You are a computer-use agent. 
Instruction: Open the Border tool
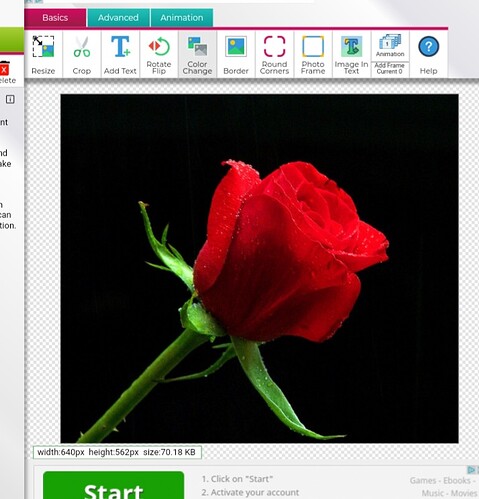(236, 55)
